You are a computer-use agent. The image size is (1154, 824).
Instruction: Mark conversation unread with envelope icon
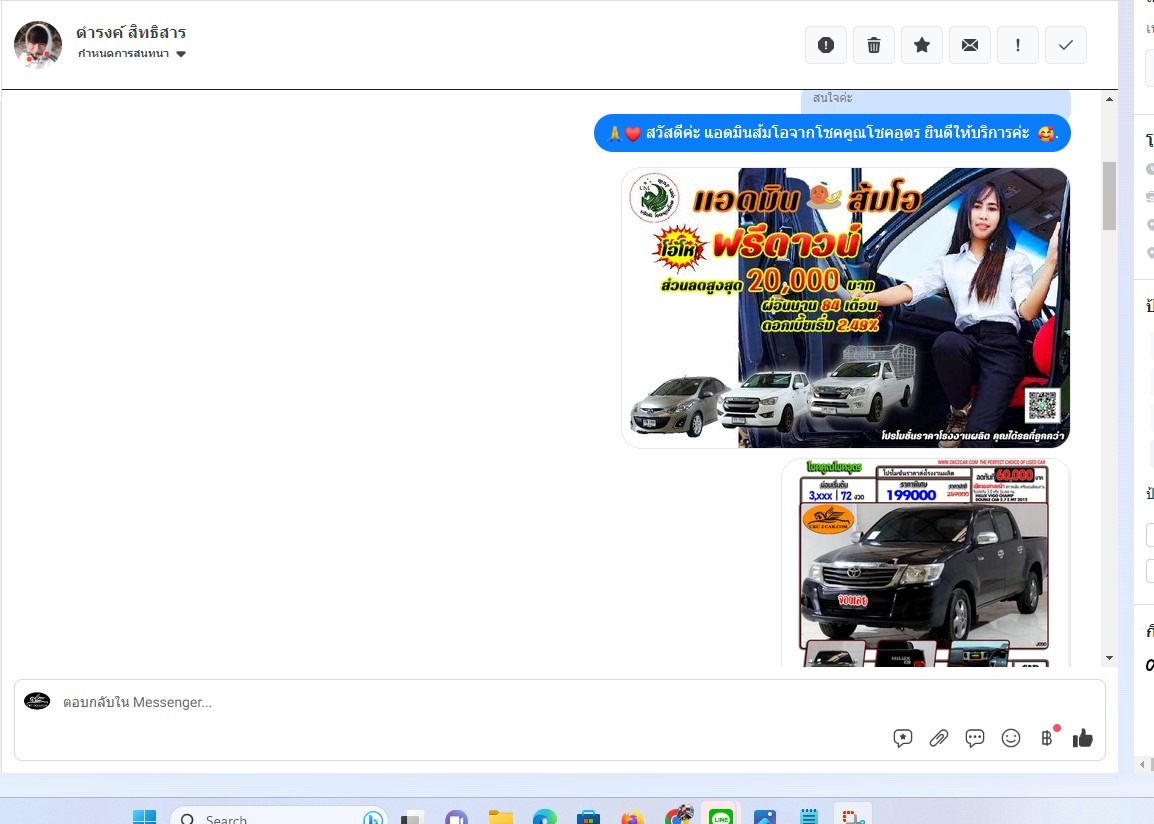click(969, 45)
